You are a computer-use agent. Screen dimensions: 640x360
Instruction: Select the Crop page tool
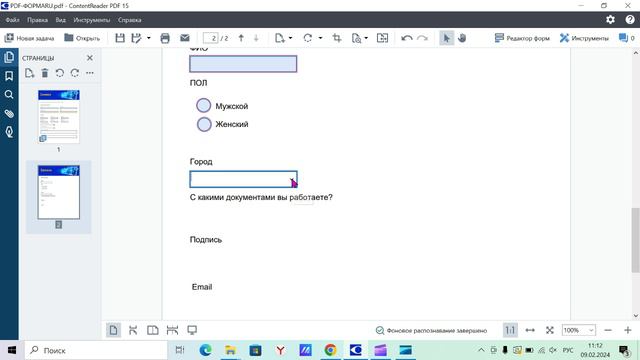tap(337, 38)
